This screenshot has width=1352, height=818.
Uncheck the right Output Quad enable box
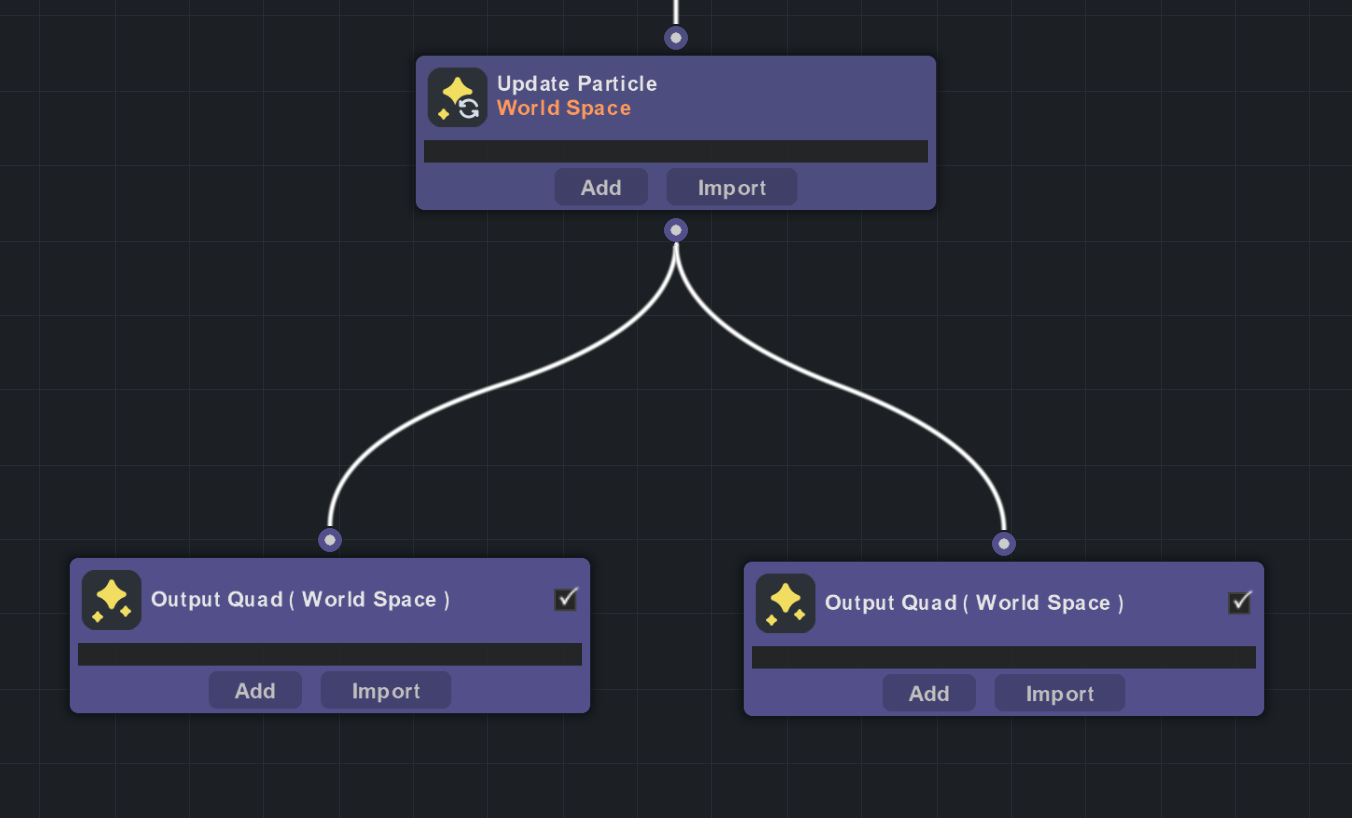[x=1239, y=603]
